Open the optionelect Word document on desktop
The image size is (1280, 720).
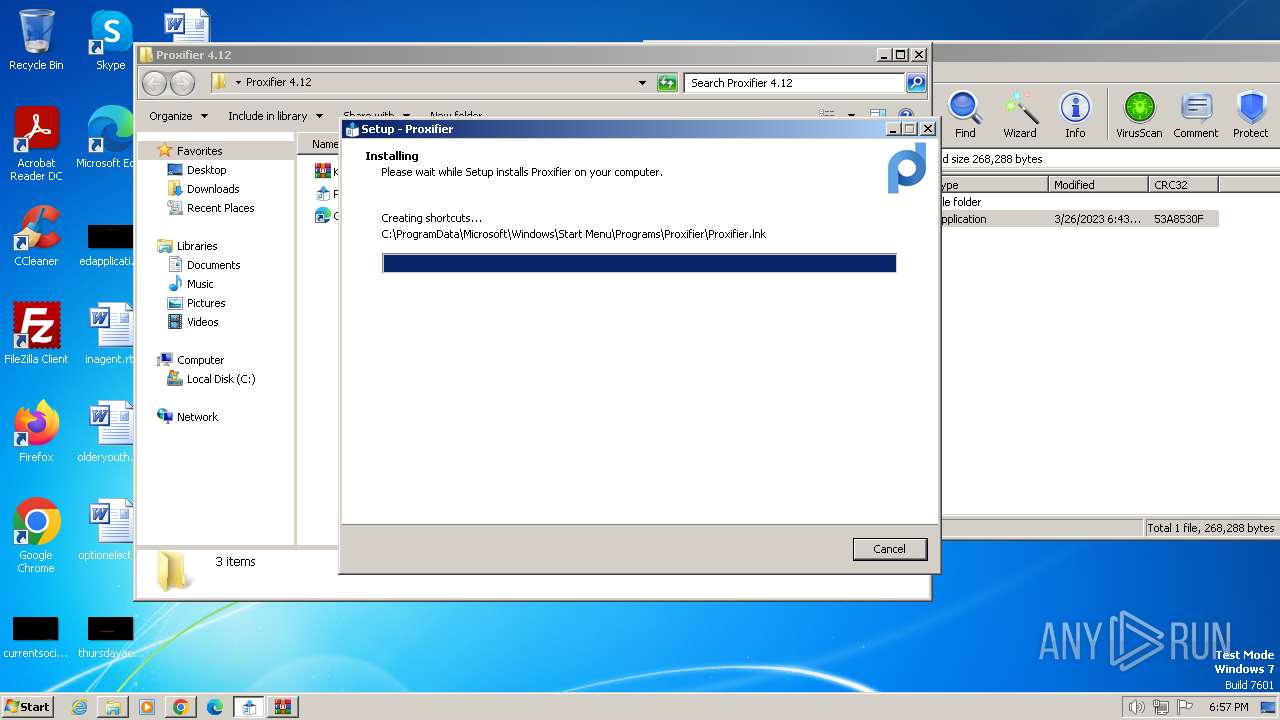pos(106,530)
